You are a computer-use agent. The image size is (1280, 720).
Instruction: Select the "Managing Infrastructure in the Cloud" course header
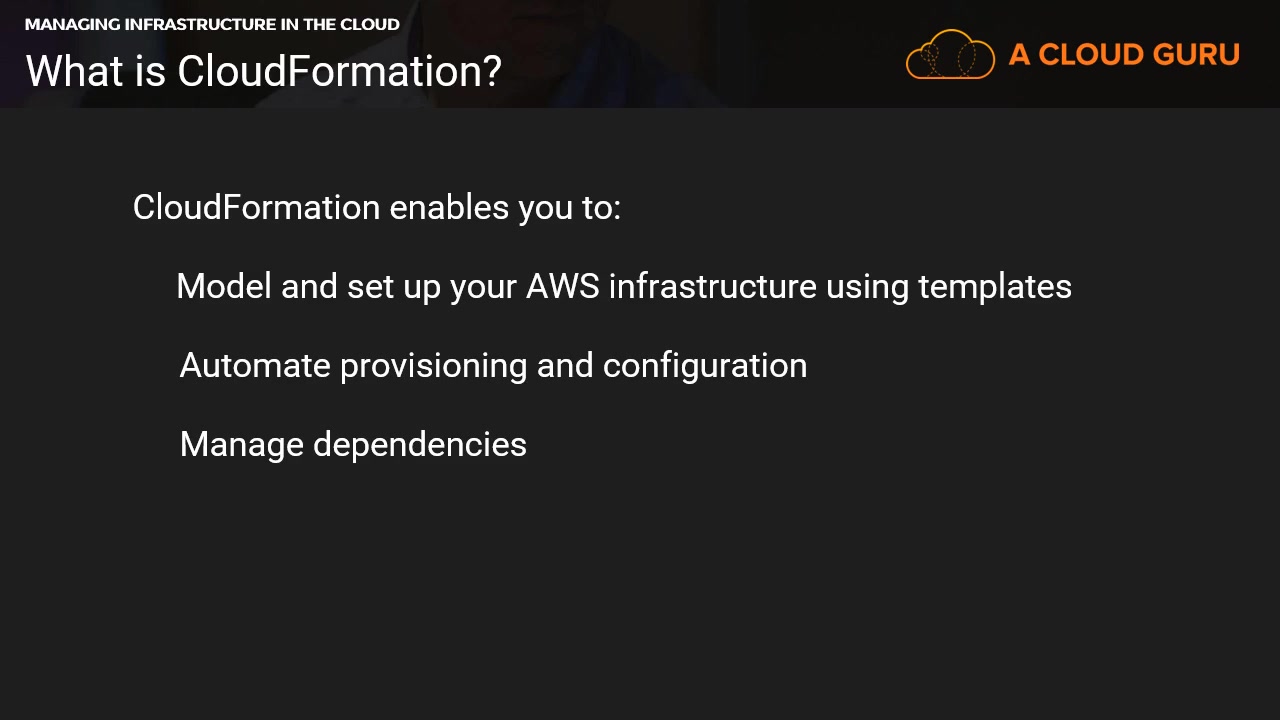[x=212, y=24]
